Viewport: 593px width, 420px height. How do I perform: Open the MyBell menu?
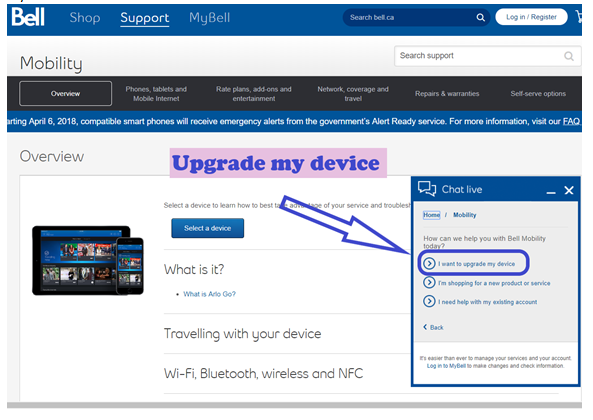click(x=210, y=17)
